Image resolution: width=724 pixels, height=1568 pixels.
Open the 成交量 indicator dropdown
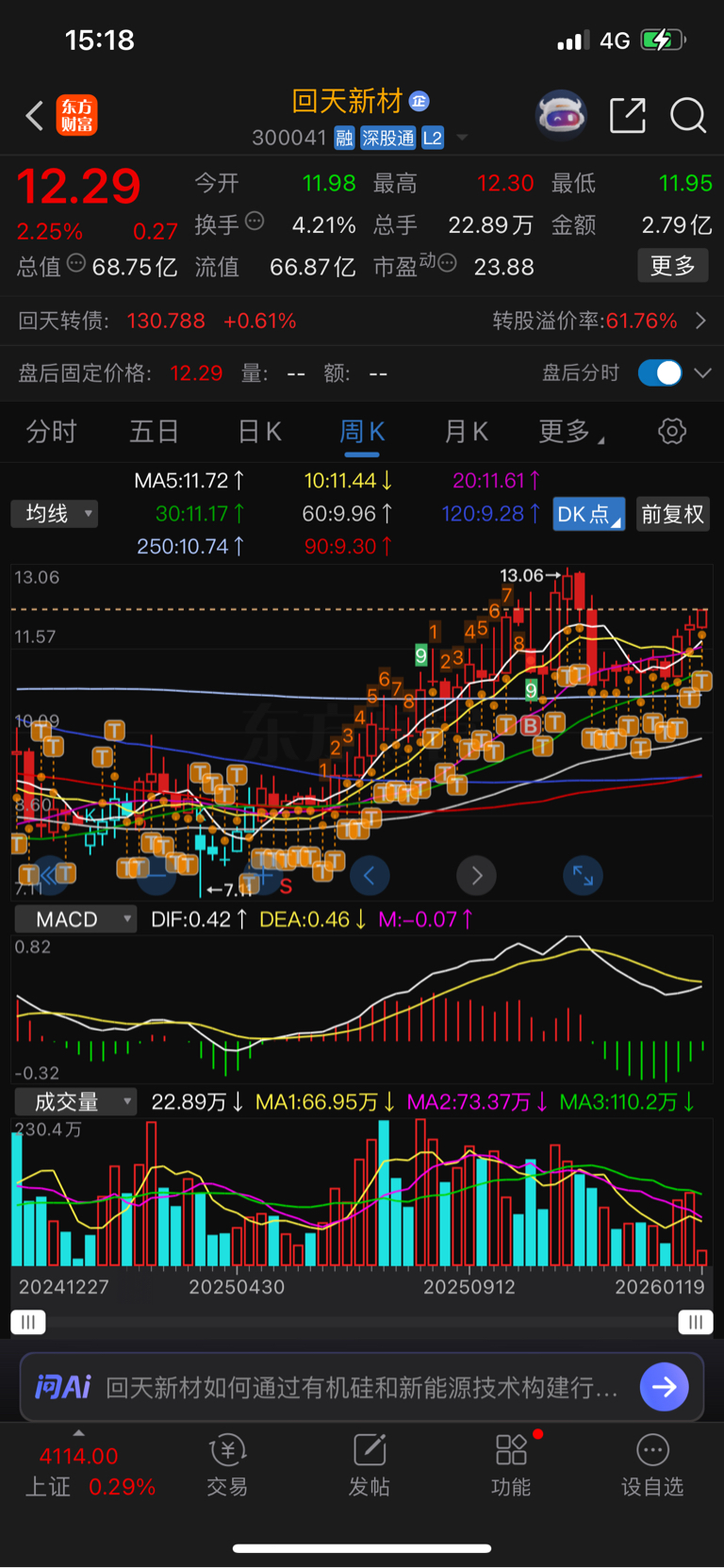(x=75, y=1101)
